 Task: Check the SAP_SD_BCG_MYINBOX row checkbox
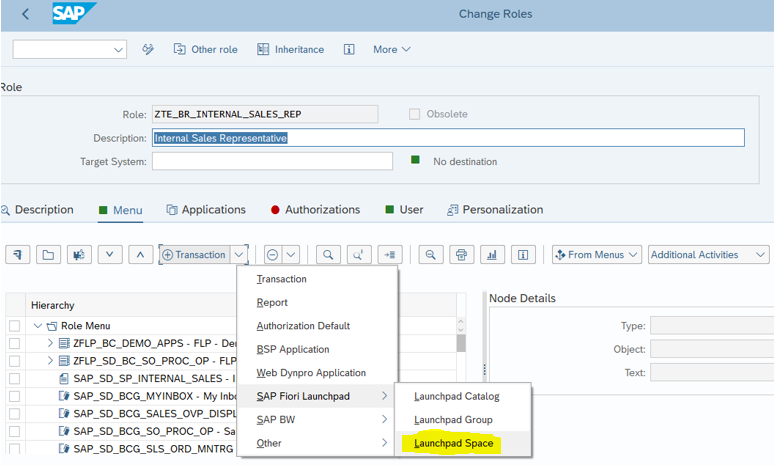[x=14, y=396]
